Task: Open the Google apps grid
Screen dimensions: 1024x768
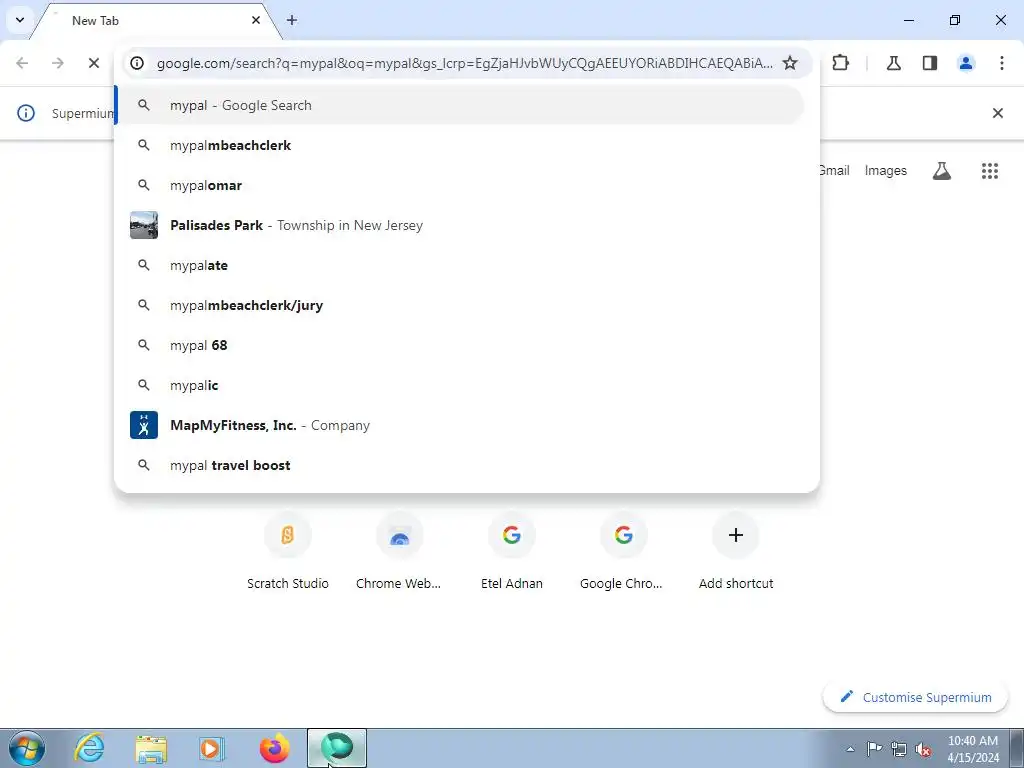Action: (990, 170)
